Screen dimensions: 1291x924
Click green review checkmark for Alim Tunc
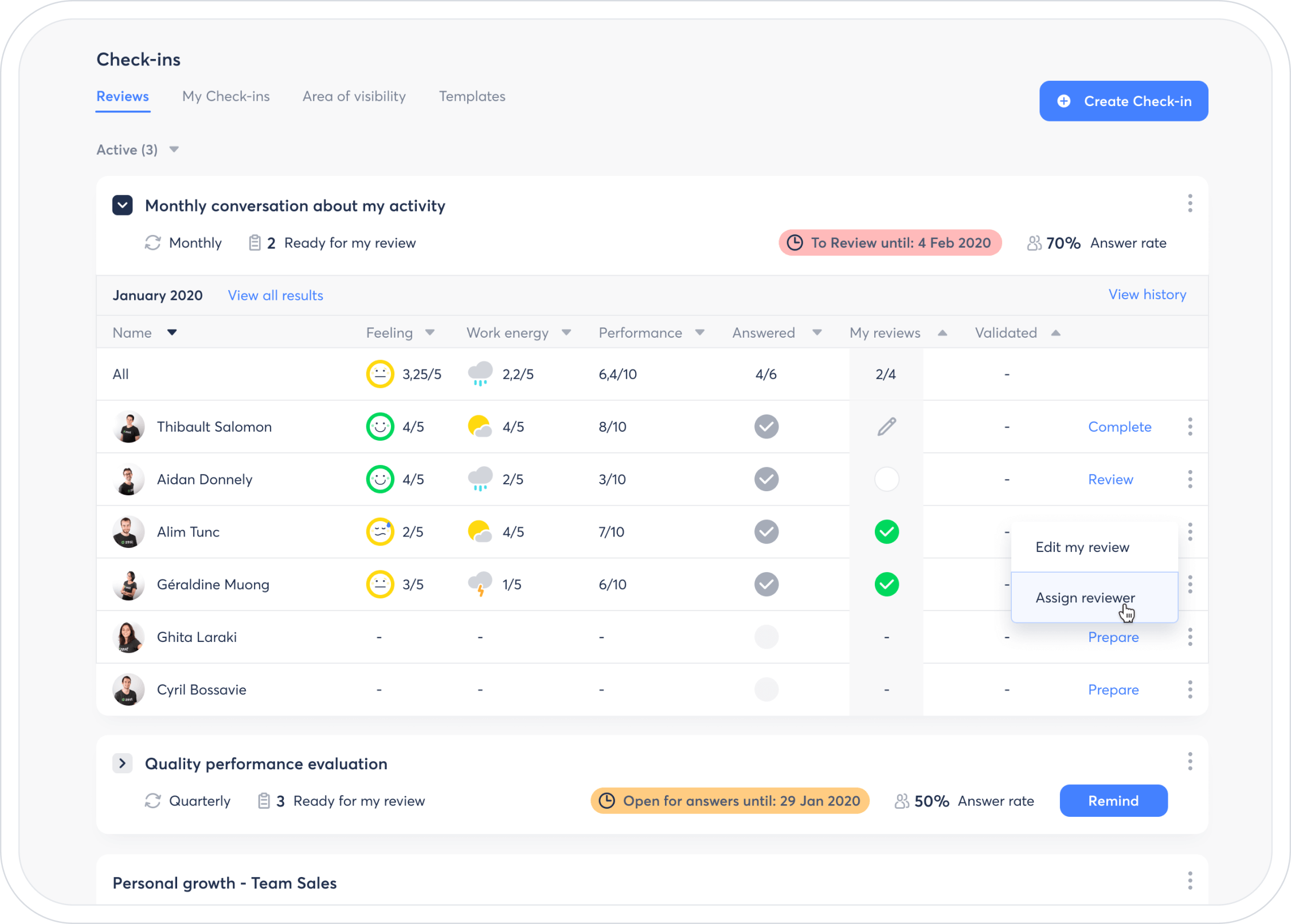(886, 532)
